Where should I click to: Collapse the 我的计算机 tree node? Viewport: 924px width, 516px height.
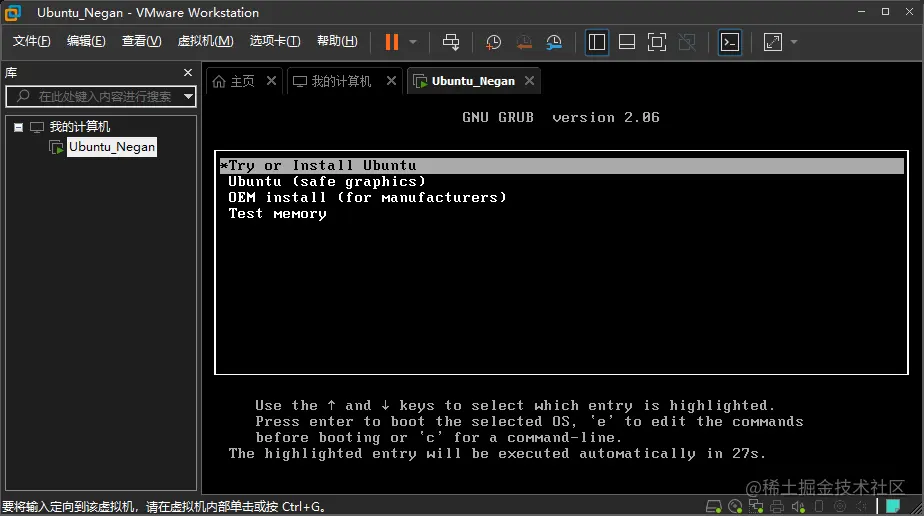(x=19, y=127)
